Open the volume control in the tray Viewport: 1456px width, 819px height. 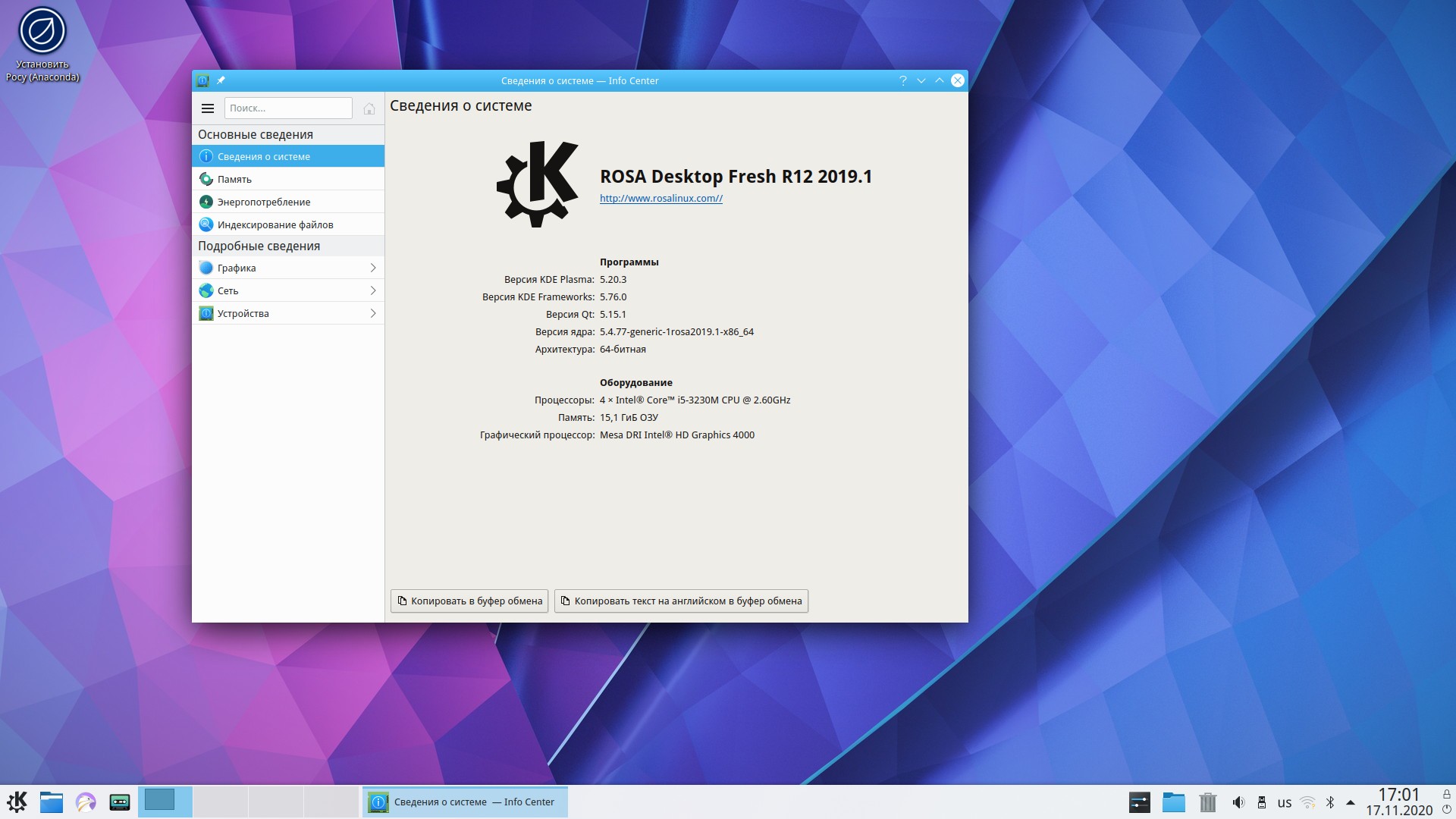(x=1238, y=802)
